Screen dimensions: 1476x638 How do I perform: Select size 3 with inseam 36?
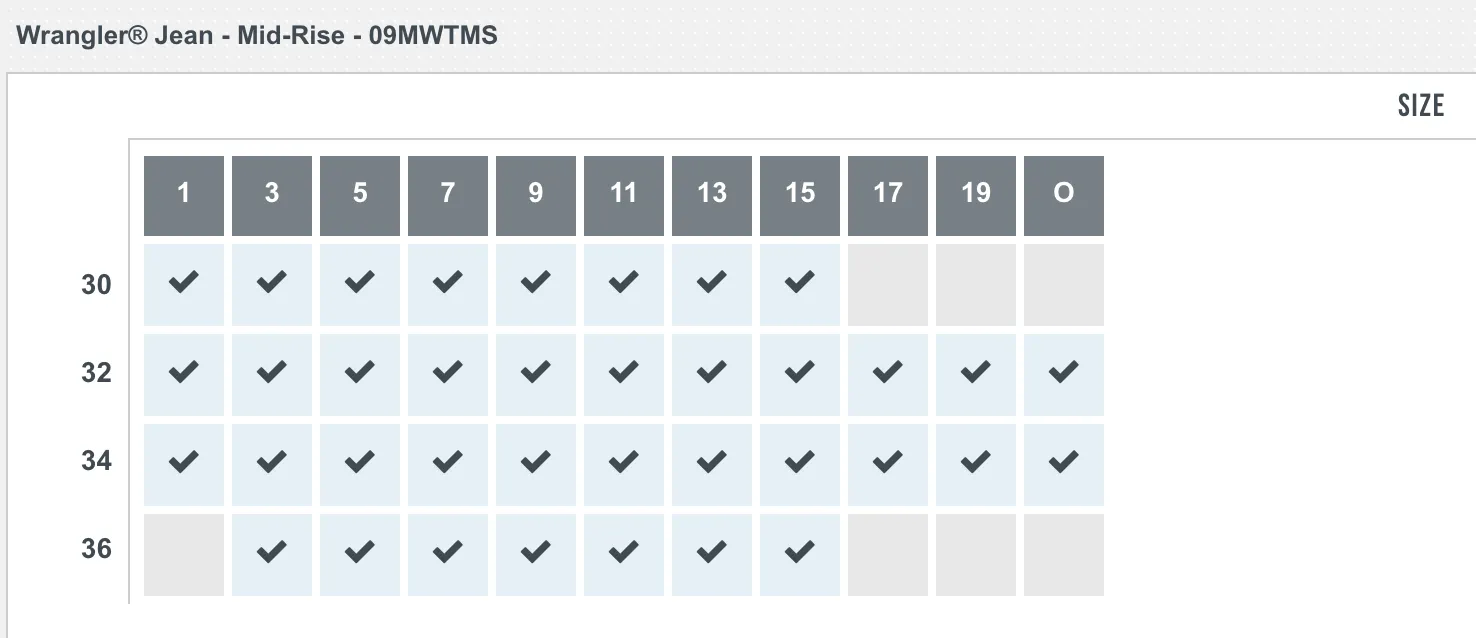tap(272, 555)
